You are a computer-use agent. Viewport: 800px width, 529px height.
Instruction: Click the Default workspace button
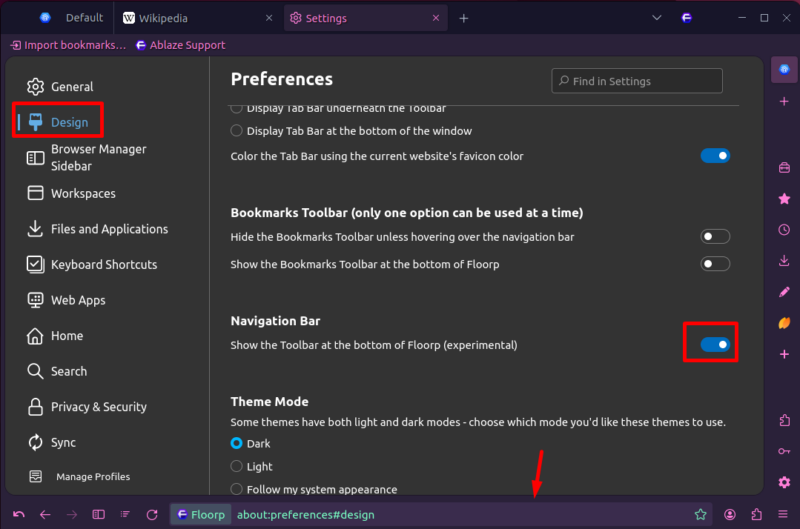[x=71, y=18]
